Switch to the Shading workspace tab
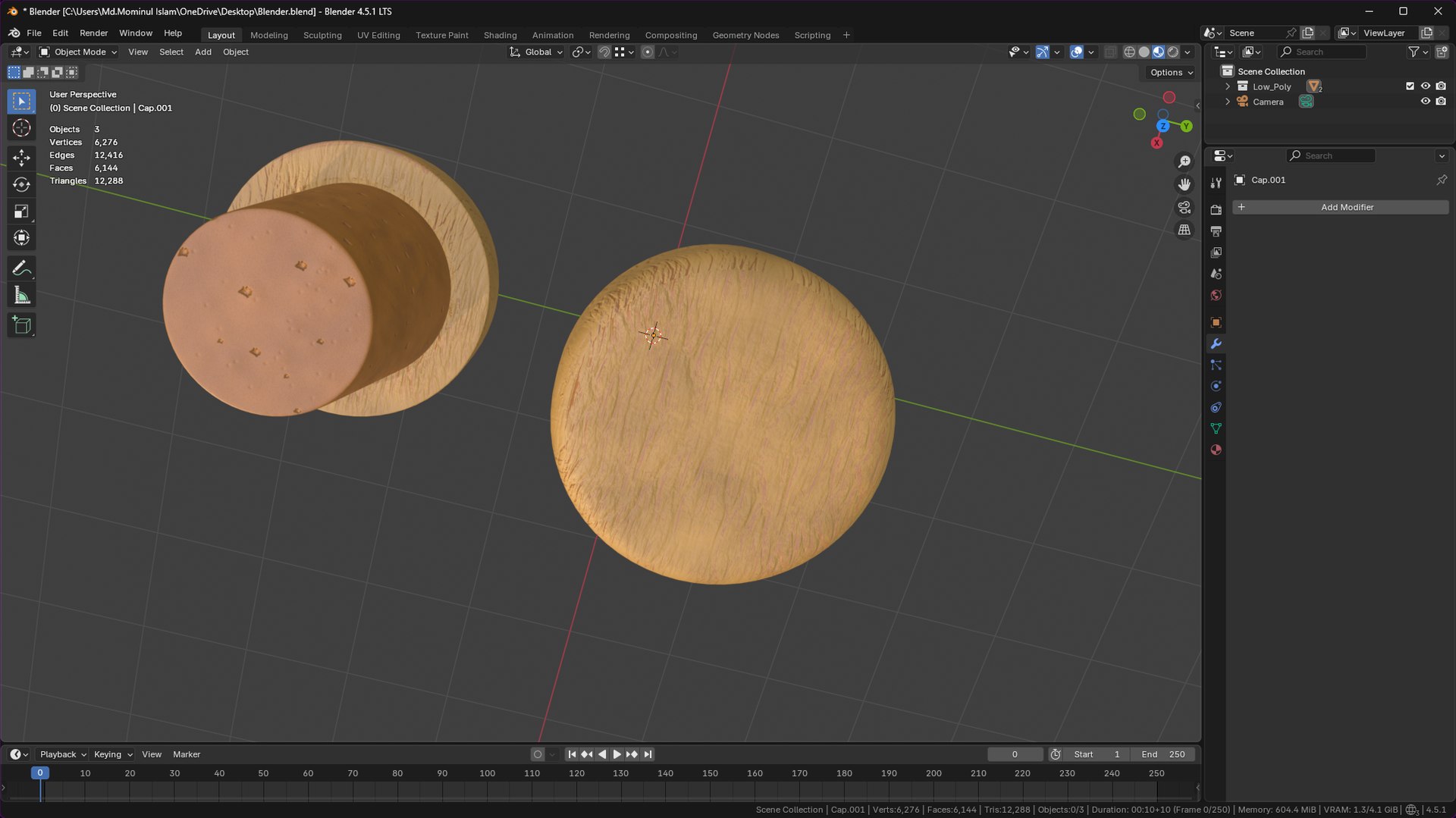The width and height of the screenshot is (1456, 818). pyautogui.click(x=500, y=35)
